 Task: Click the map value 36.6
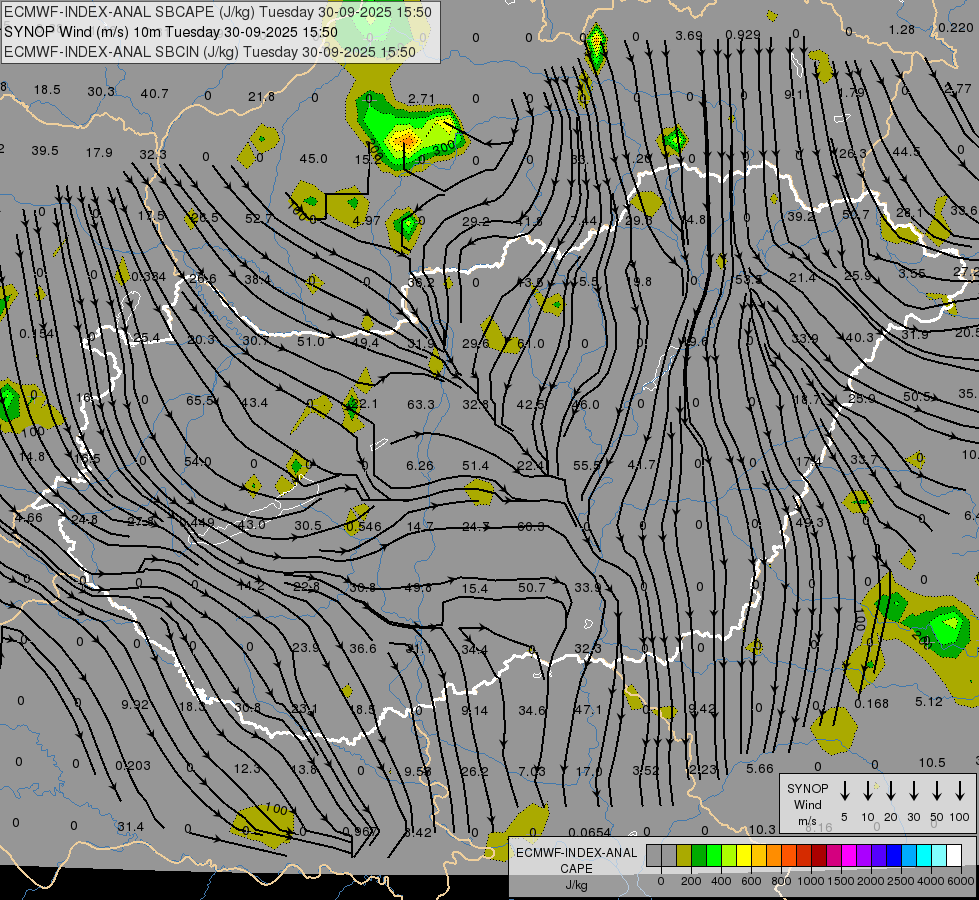(x=363, y=649)
